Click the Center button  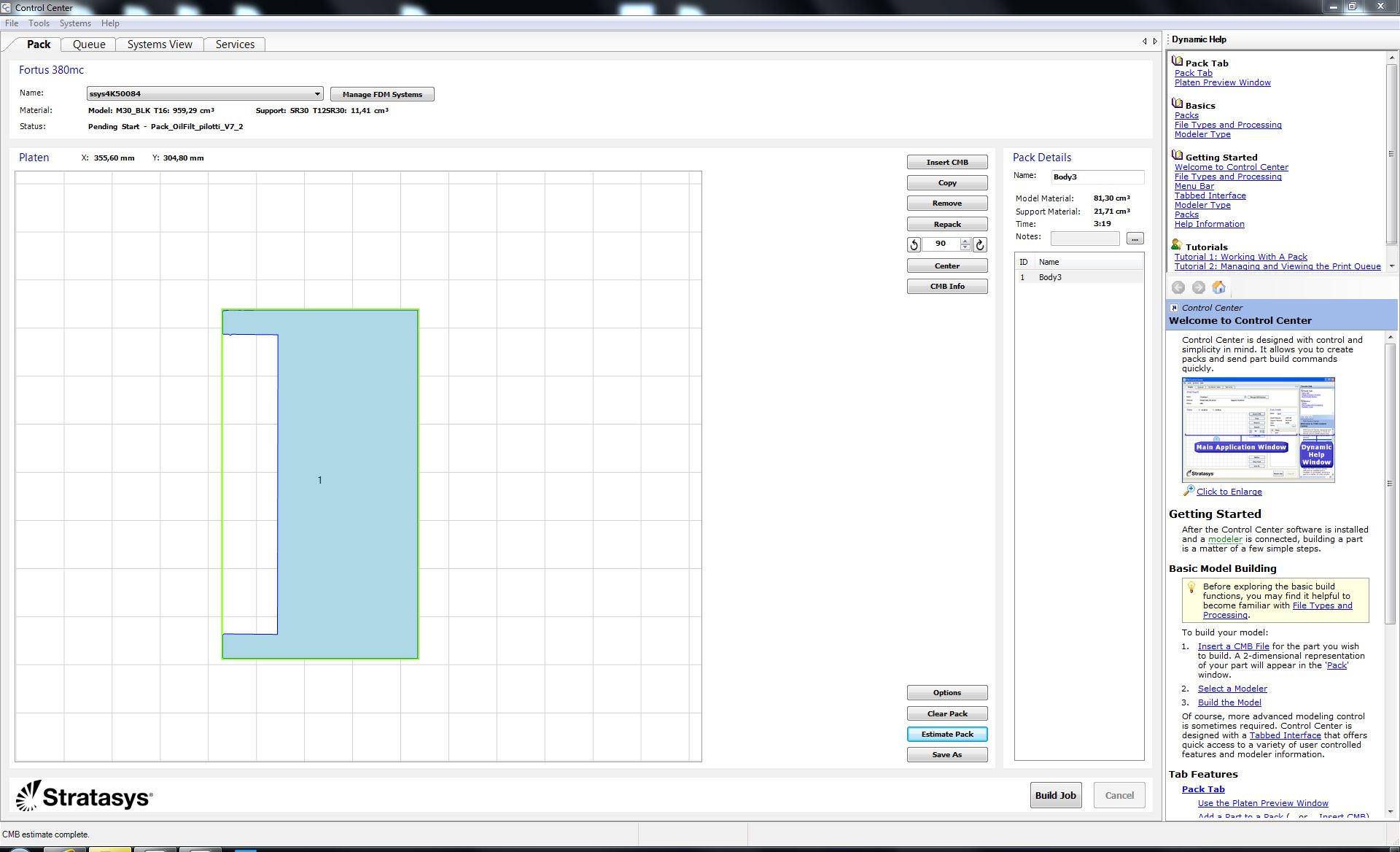pyautogui.click(x=947, y=266)
